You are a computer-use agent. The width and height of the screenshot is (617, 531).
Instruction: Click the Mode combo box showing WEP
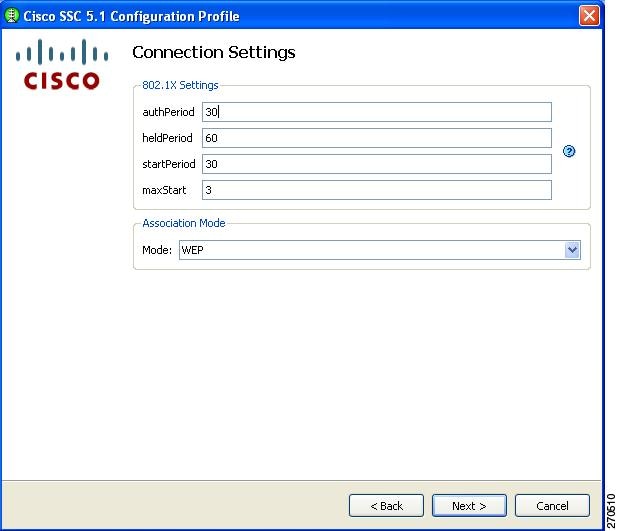tap(380, 250)
